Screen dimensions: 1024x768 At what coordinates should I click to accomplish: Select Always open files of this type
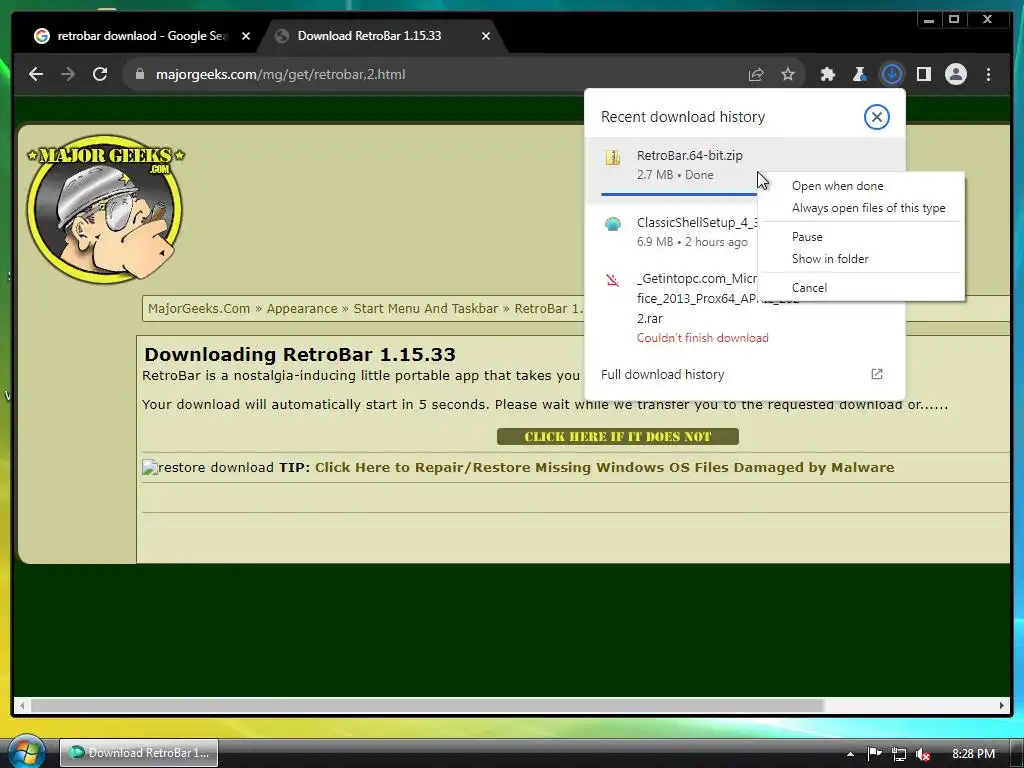point(868,208)
